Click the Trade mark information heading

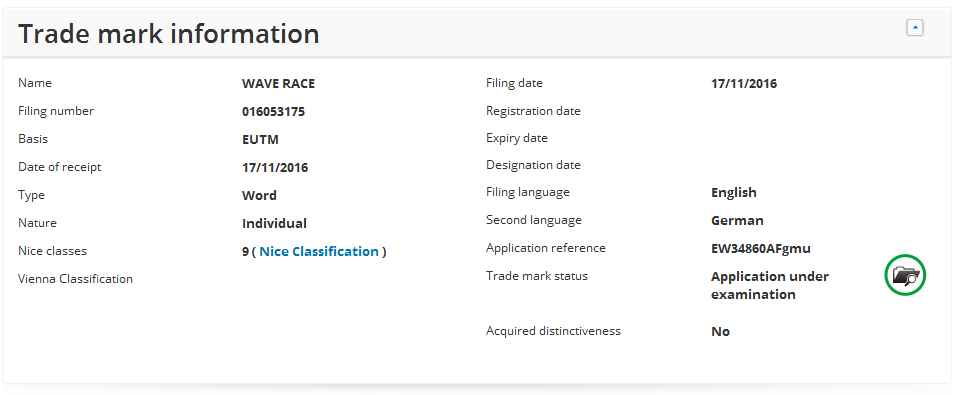(169, 34)
